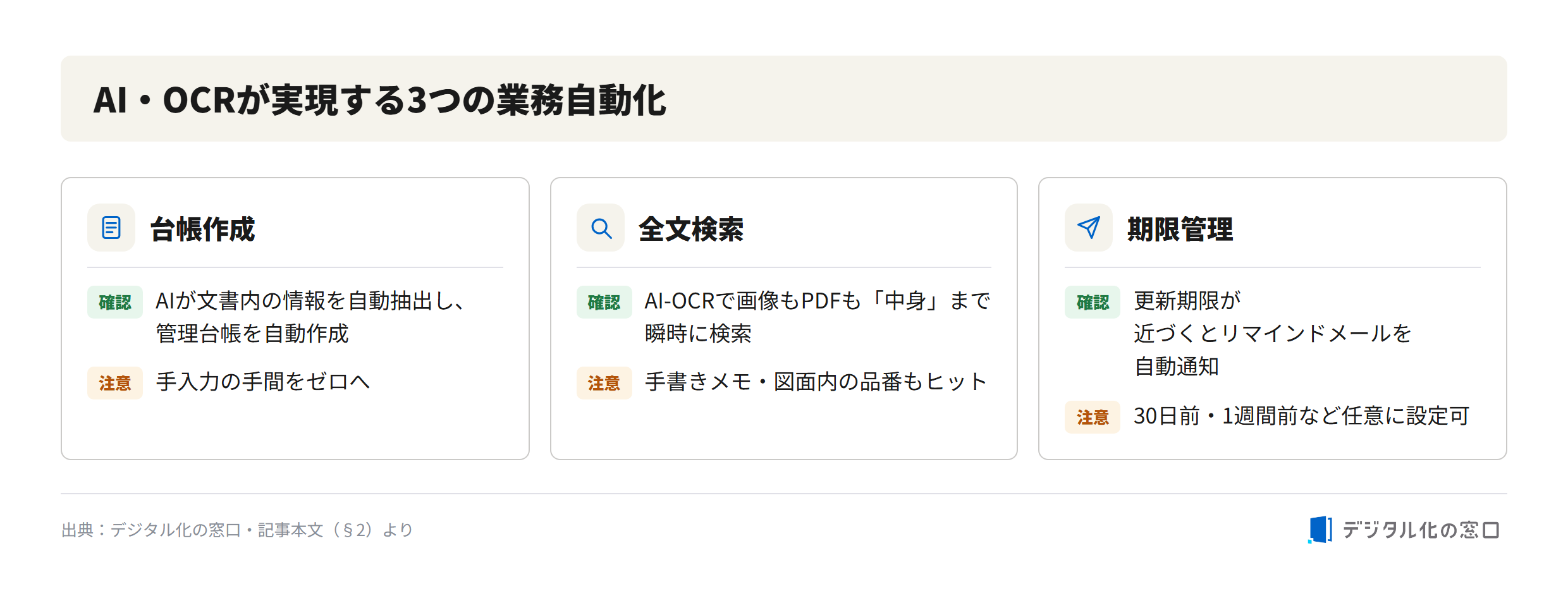Click the main title AI・OCRが実現する3つの業務自動化
Viewport: 1568px width, 603px height.
click(x=379, y=100)
